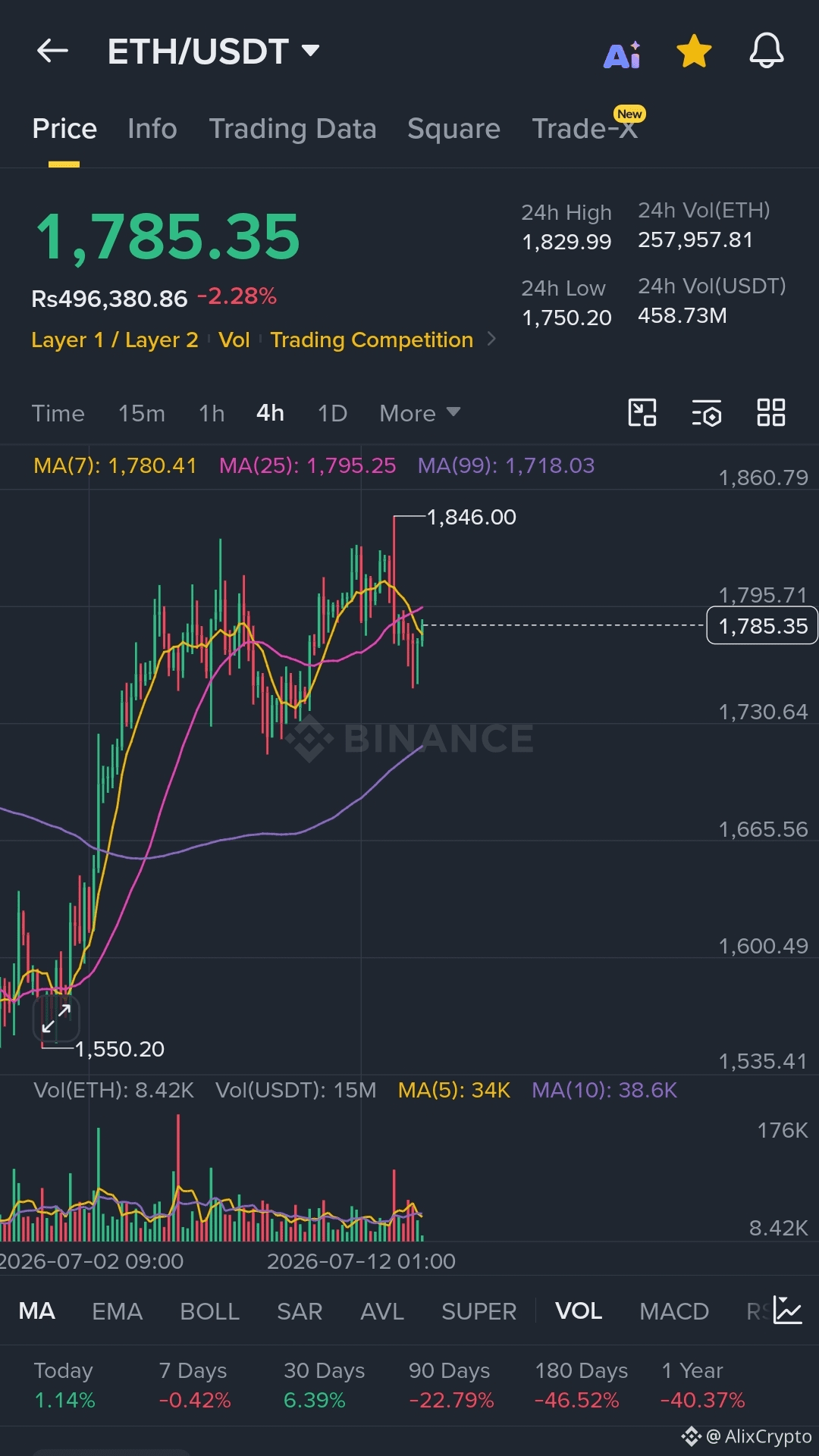Open the Vol tag link
Viewport: 819px width, 1456px height.
pyautogui.click(x=234, y=340)
